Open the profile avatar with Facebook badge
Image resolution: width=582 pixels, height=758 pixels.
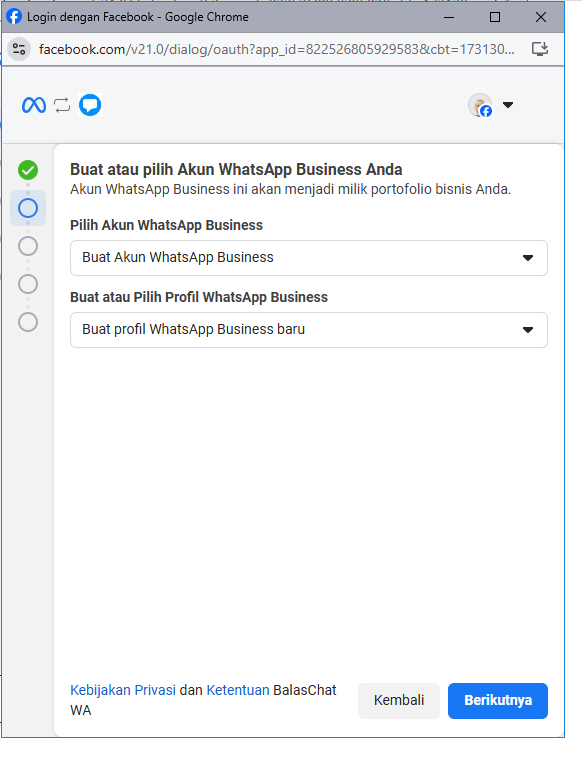point(480,105)
